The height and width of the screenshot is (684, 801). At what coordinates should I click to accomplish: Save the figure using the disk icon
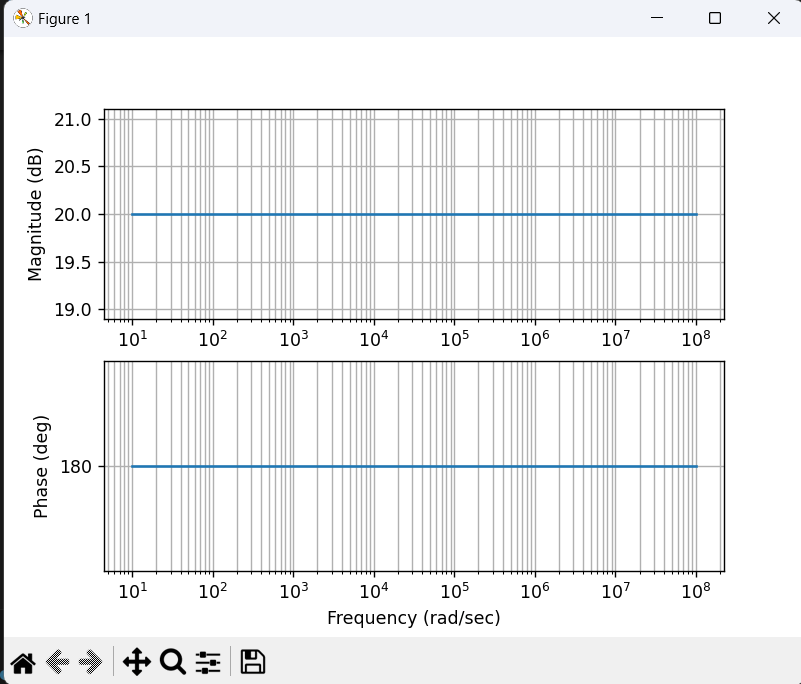(252, 661)
